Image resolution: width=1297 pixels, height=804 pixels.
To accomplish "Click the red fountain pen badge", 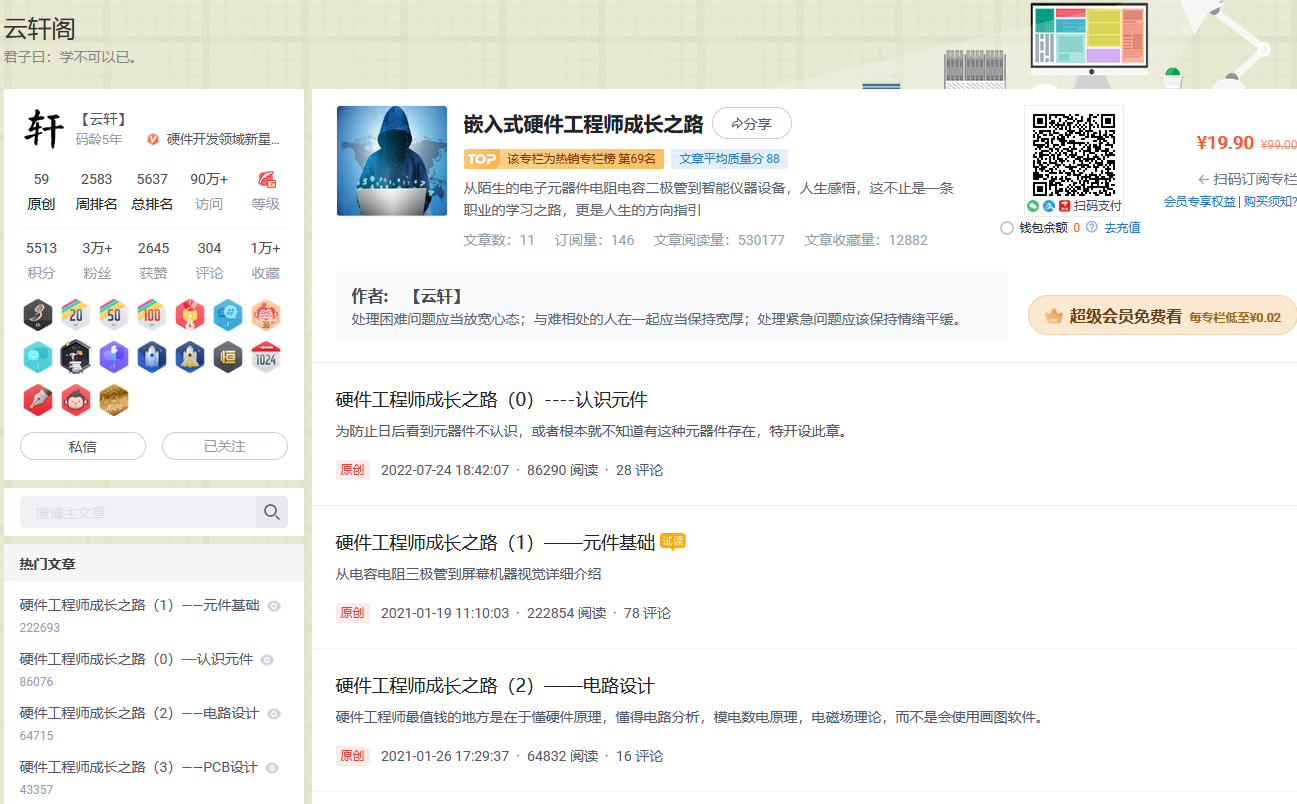I will coord(38,401).
